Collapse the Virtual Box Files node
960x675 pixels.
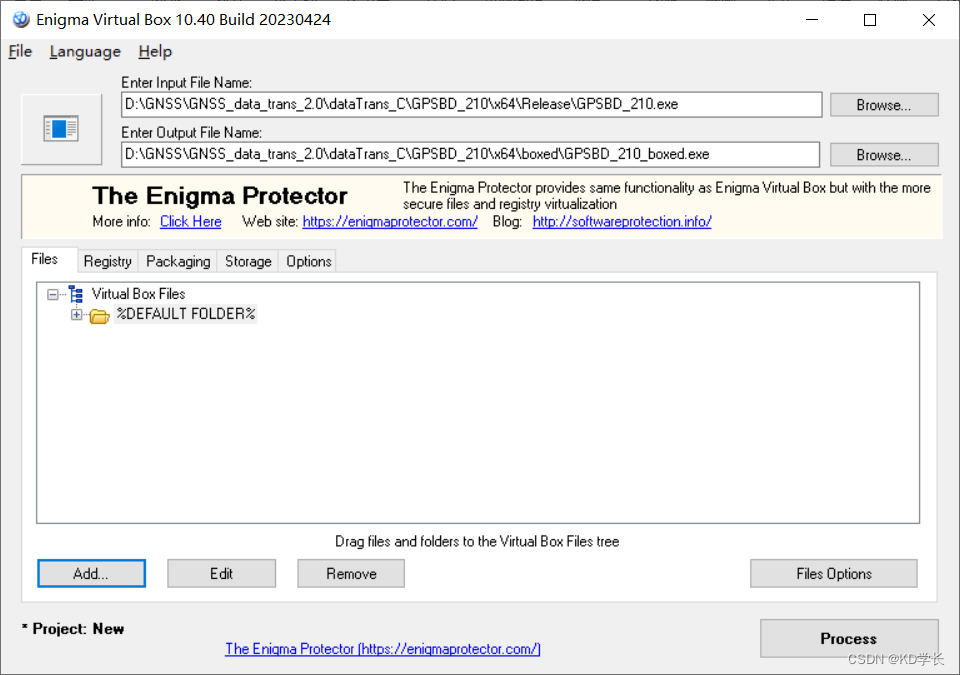pyautogui.click(x=52, y=293)
